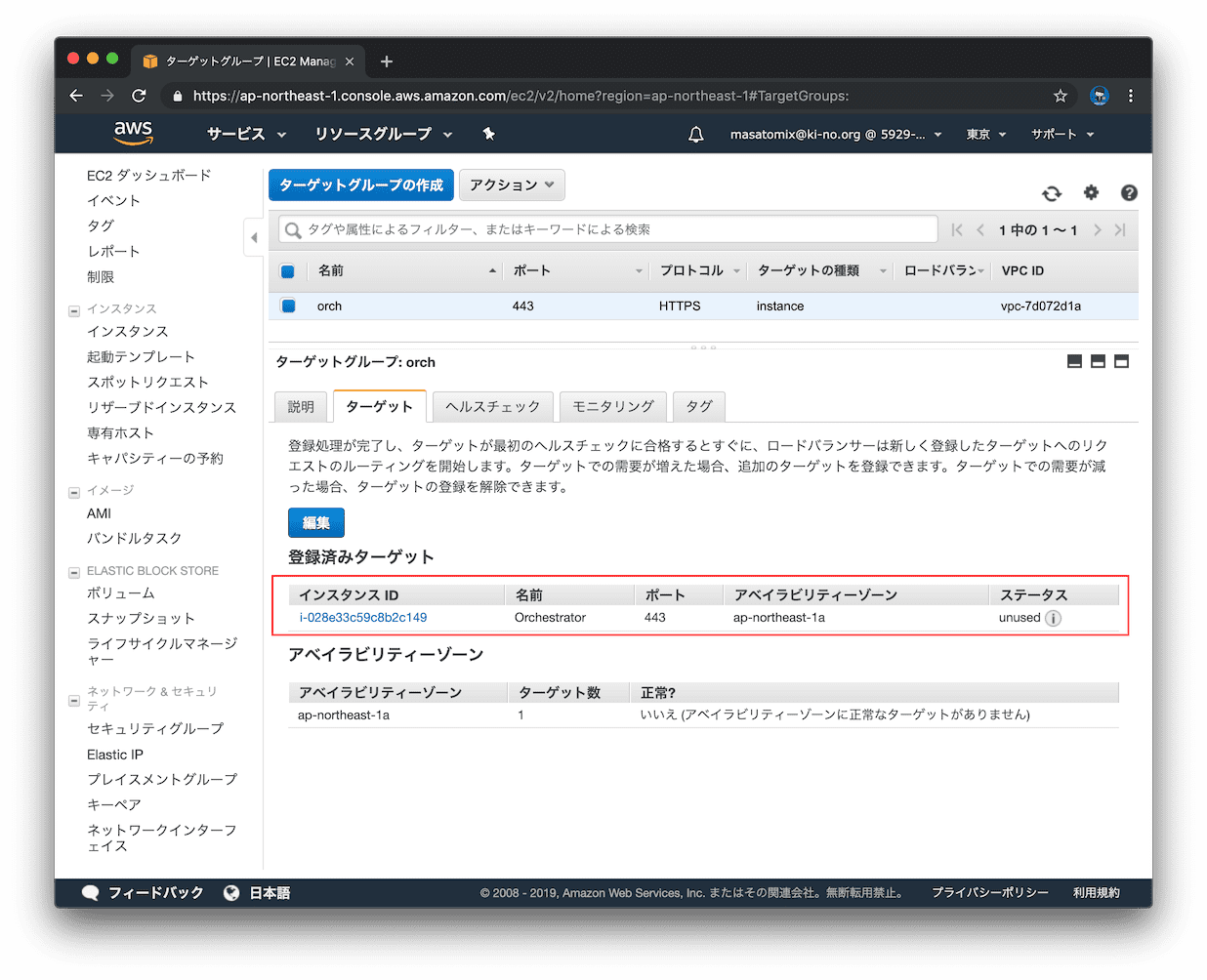Go to previous page of results
Image resolution: width=1207 pixels, height=980 pixels.
[980, 230]
